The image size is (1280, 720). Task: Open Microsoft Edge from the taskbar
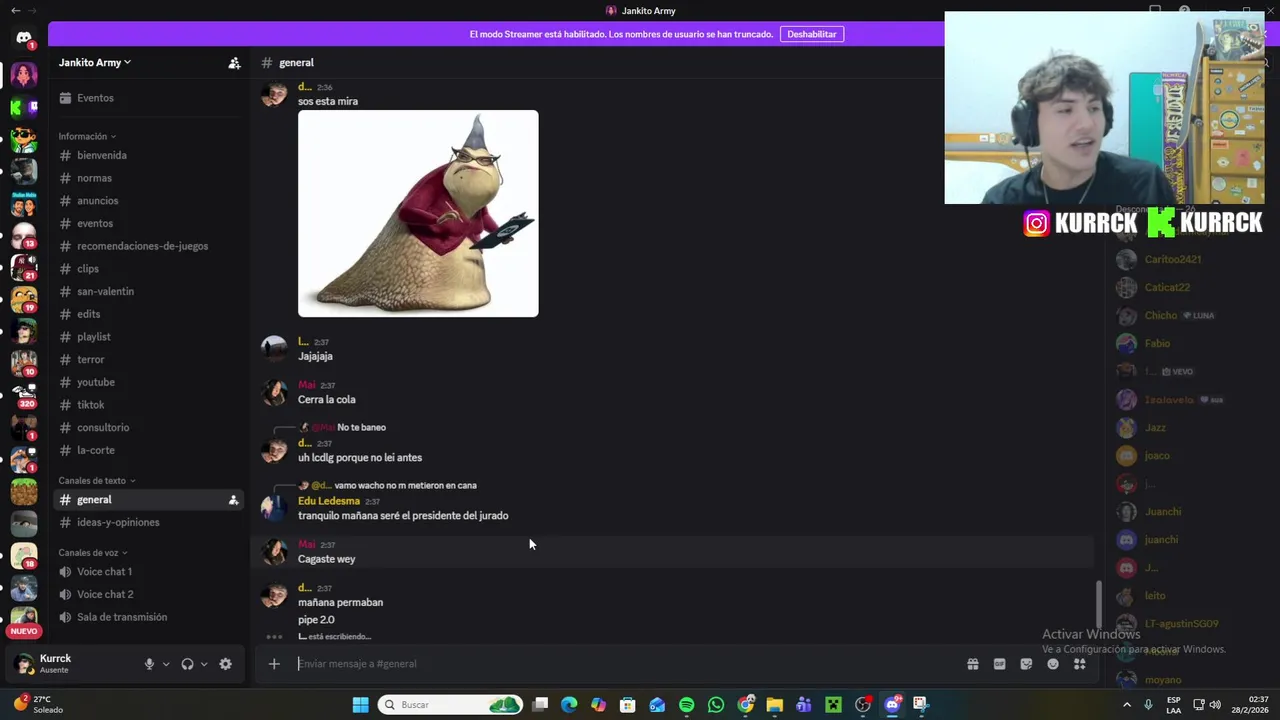pyautogui.click(x=569, y=705)
